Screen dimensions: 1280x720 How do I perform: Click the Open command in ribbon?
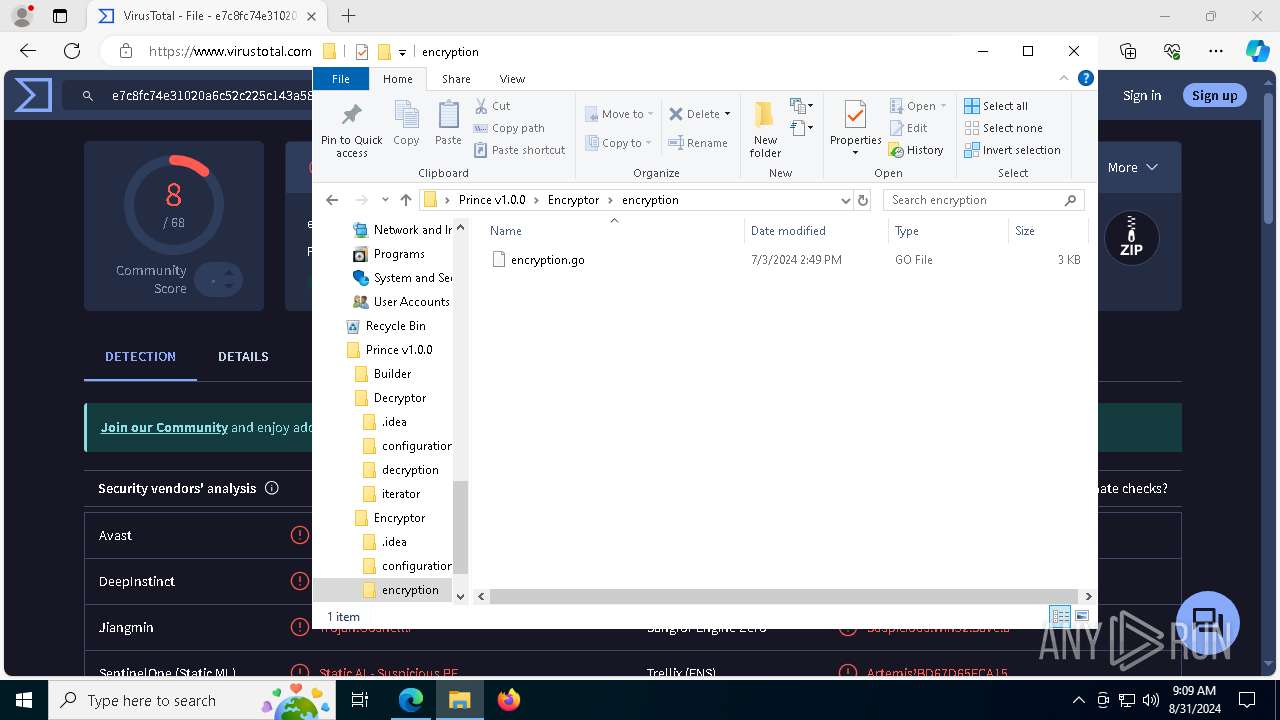click(913, 106)
